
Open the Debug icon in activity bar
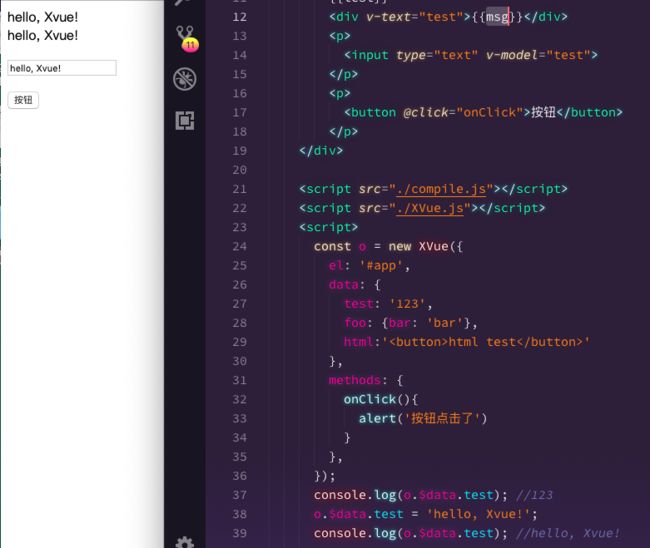click(x=184, y=79)
